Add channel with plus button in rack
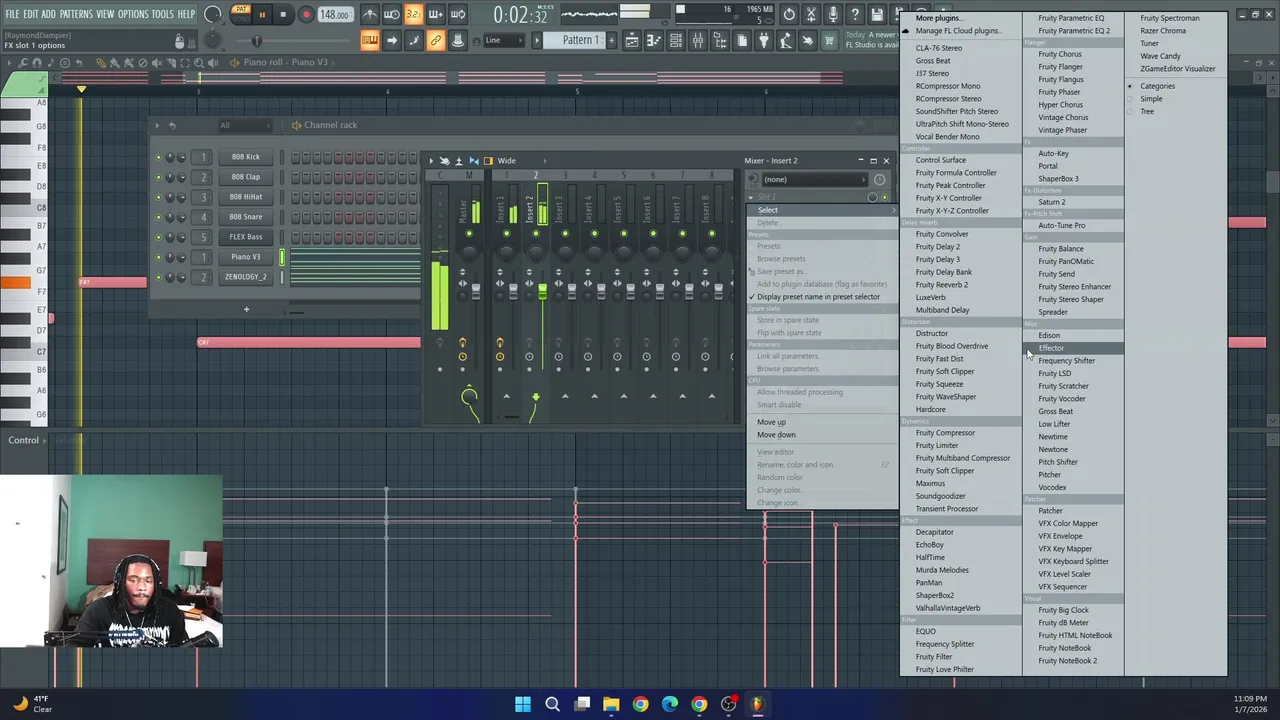The width and height of the screenshot is (1280, 720). 246,309
